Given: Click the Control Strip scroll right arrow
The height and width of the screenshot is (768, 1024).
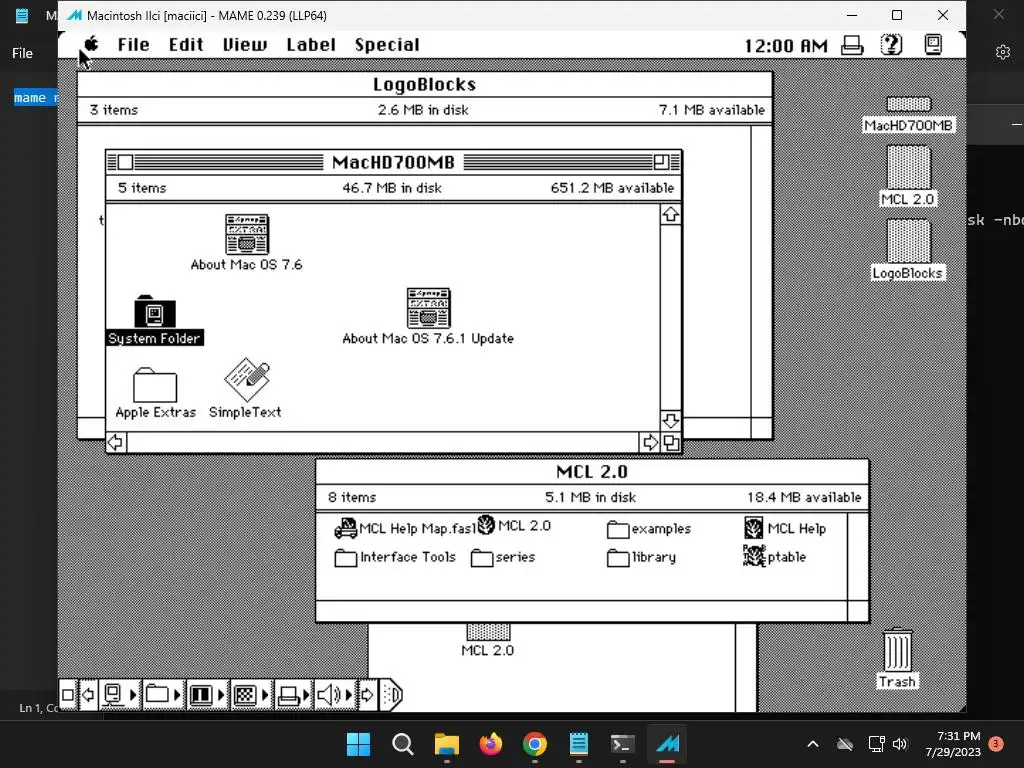Looking at the screenshot, I should (x=368, y=695).
